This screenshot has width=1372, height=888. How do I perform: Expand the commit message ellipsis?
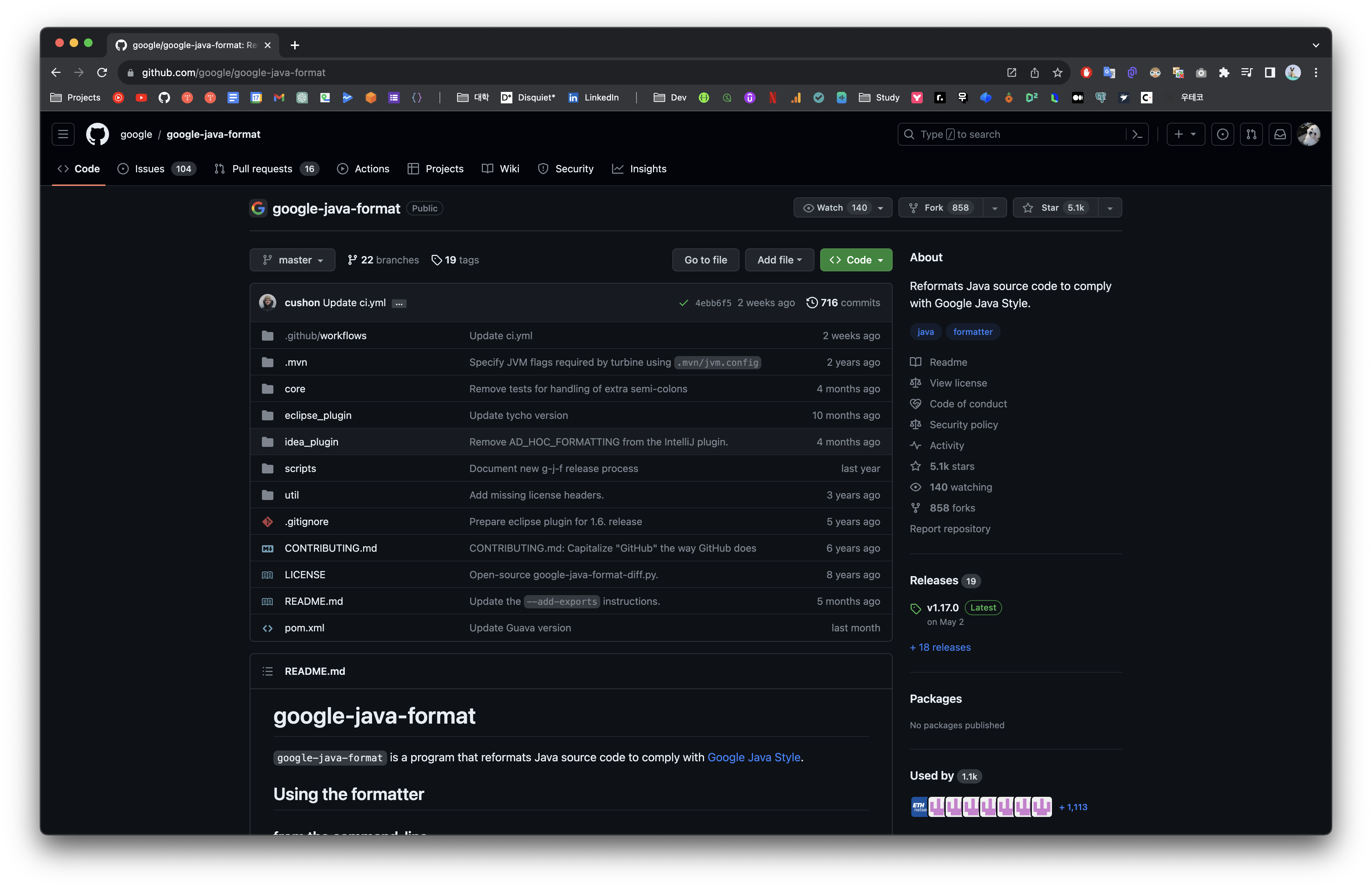(399, 303)
